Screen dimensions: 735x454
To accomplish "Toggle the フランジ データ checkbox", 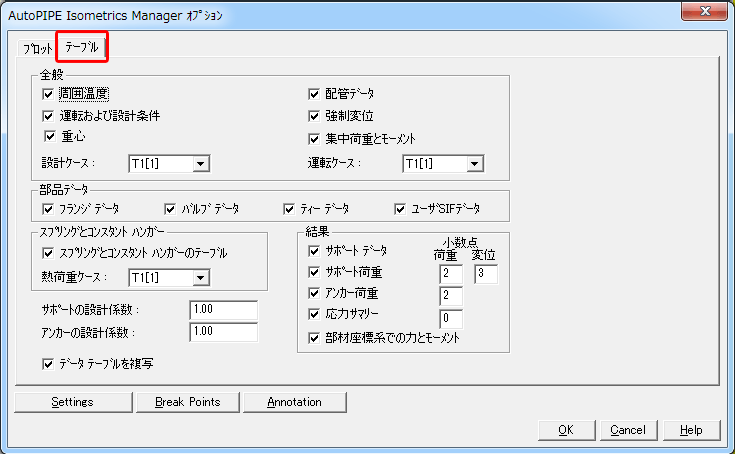I will coord(48,209).
